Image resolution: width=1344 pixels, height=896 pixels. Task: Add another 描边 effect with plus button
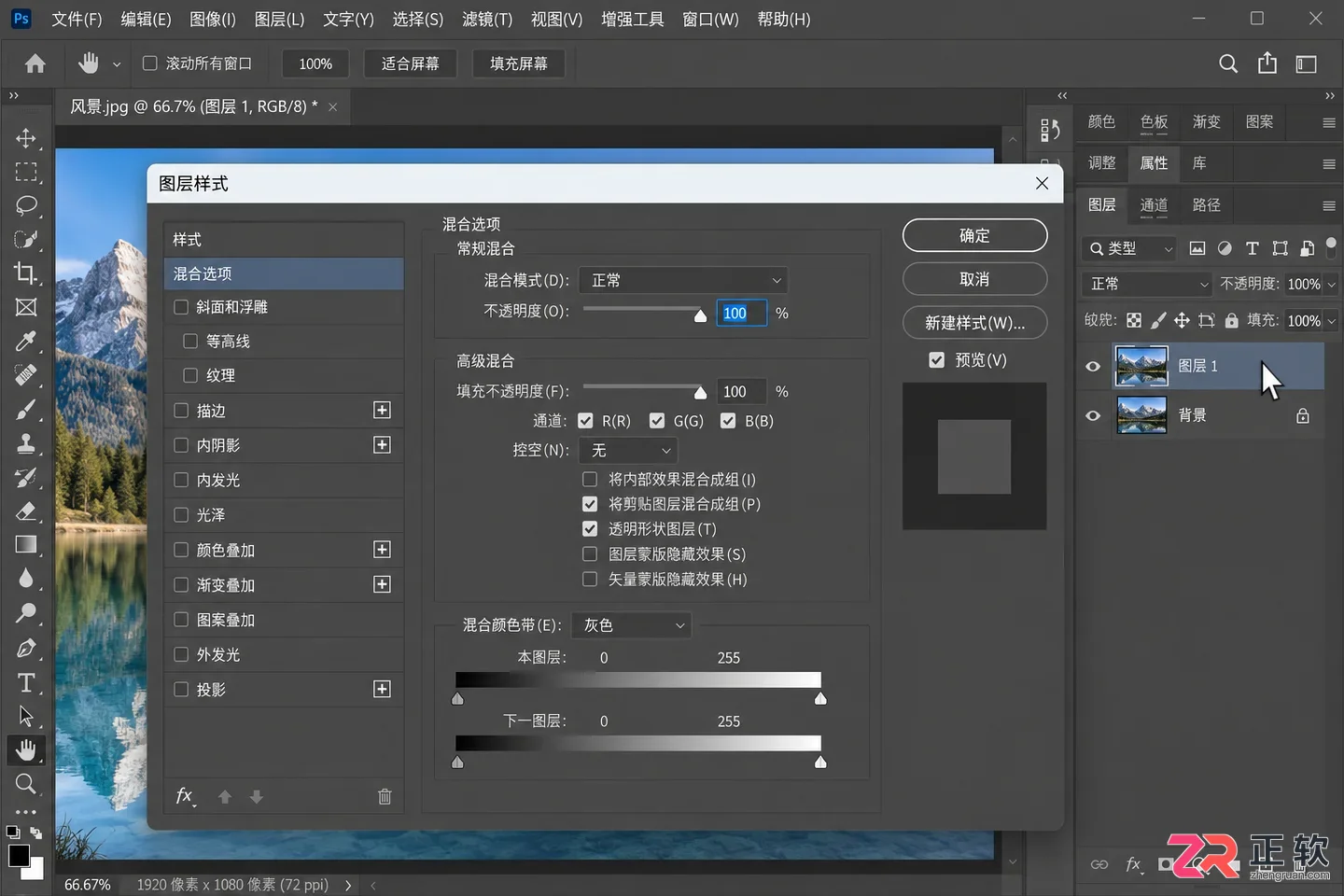(382, 411)
